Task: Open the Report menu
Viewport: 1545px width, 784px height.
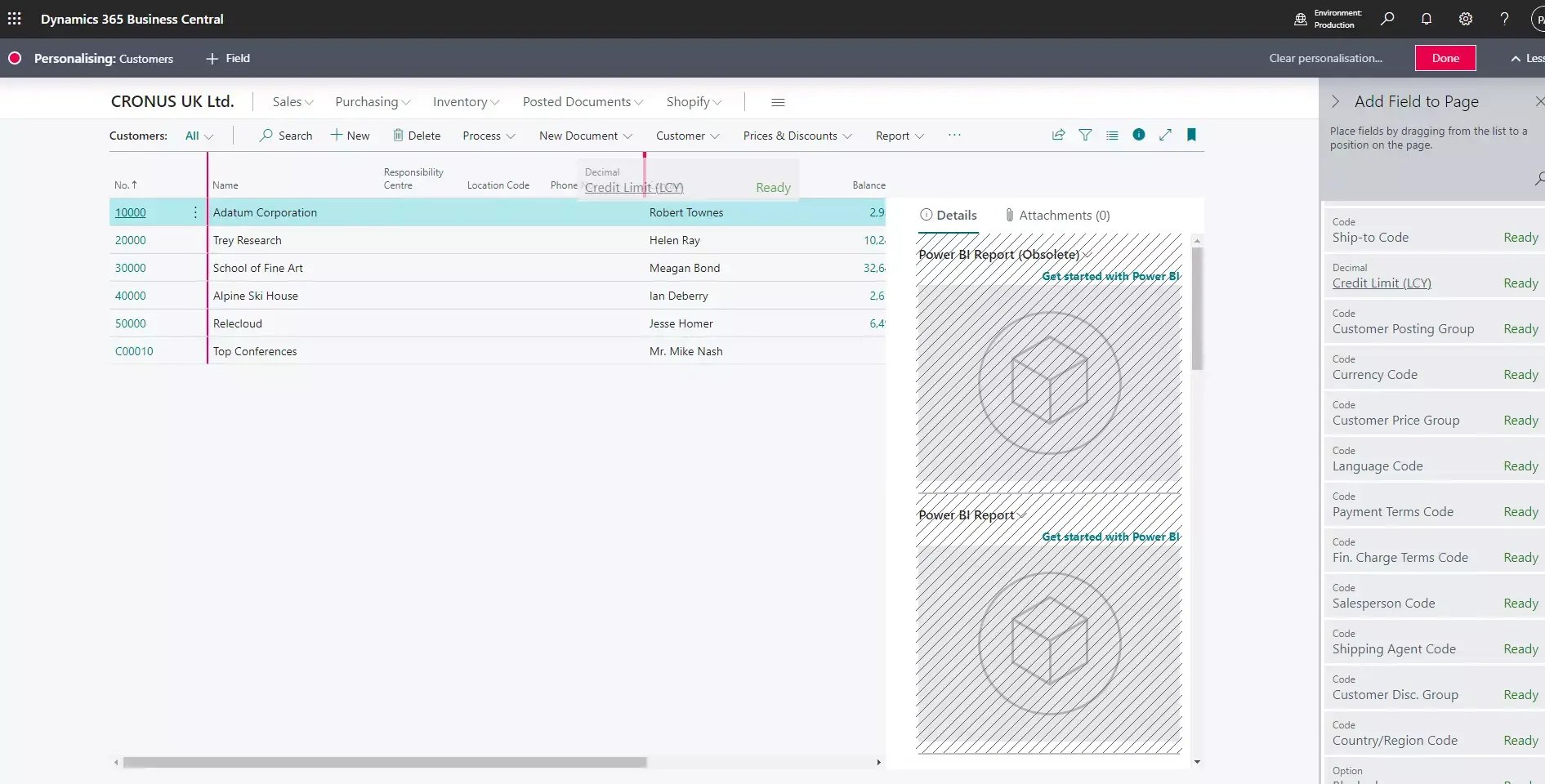Action: pyautogui.click(x=899, y=136)
